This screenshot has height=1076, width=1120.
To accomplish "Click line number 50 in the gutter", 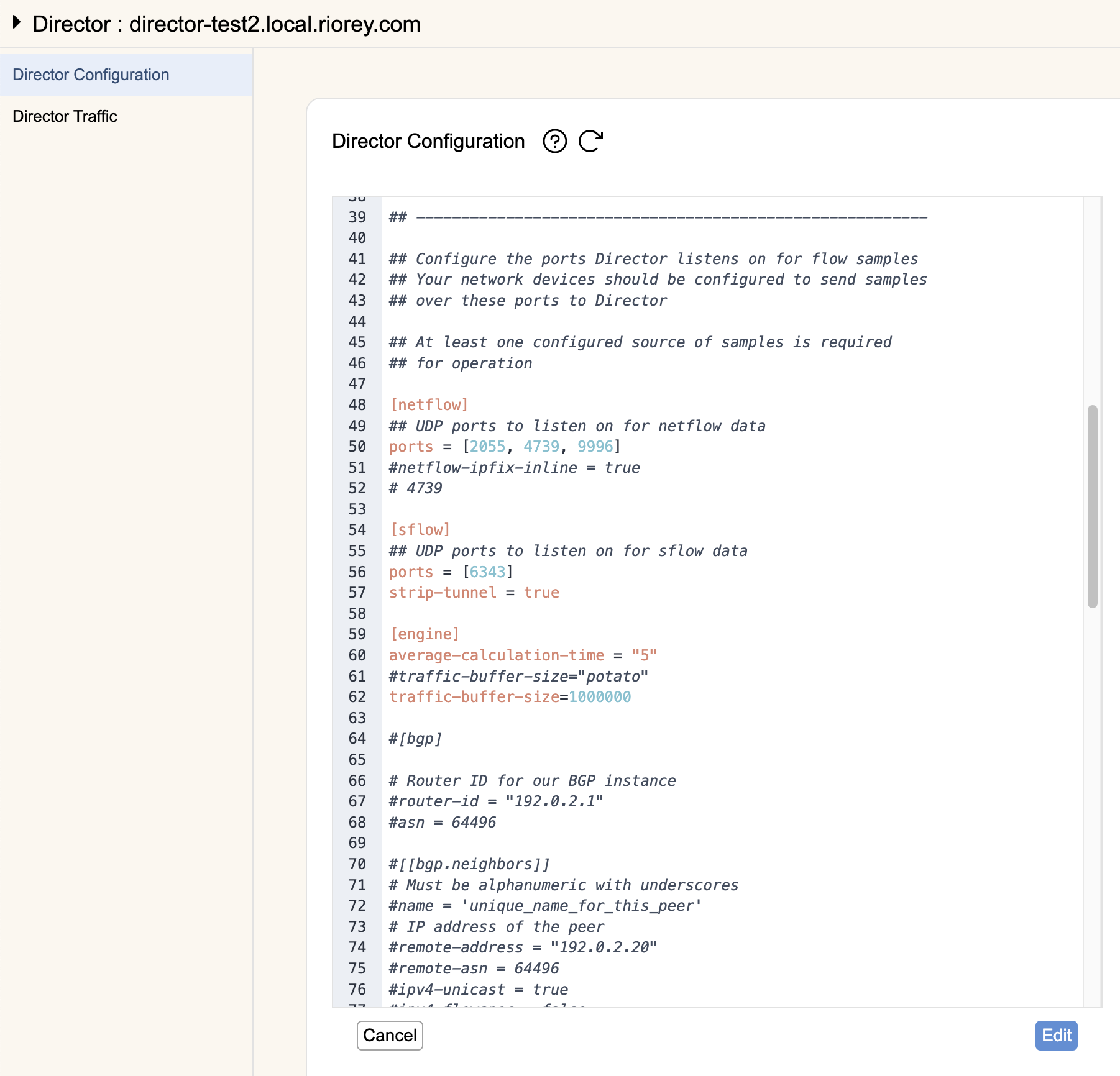I will (357, 447).
